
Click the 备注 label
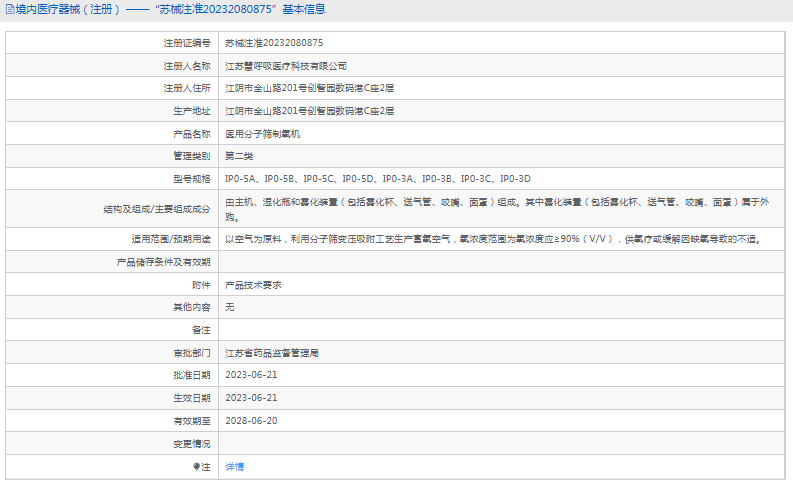click(201, 330)
